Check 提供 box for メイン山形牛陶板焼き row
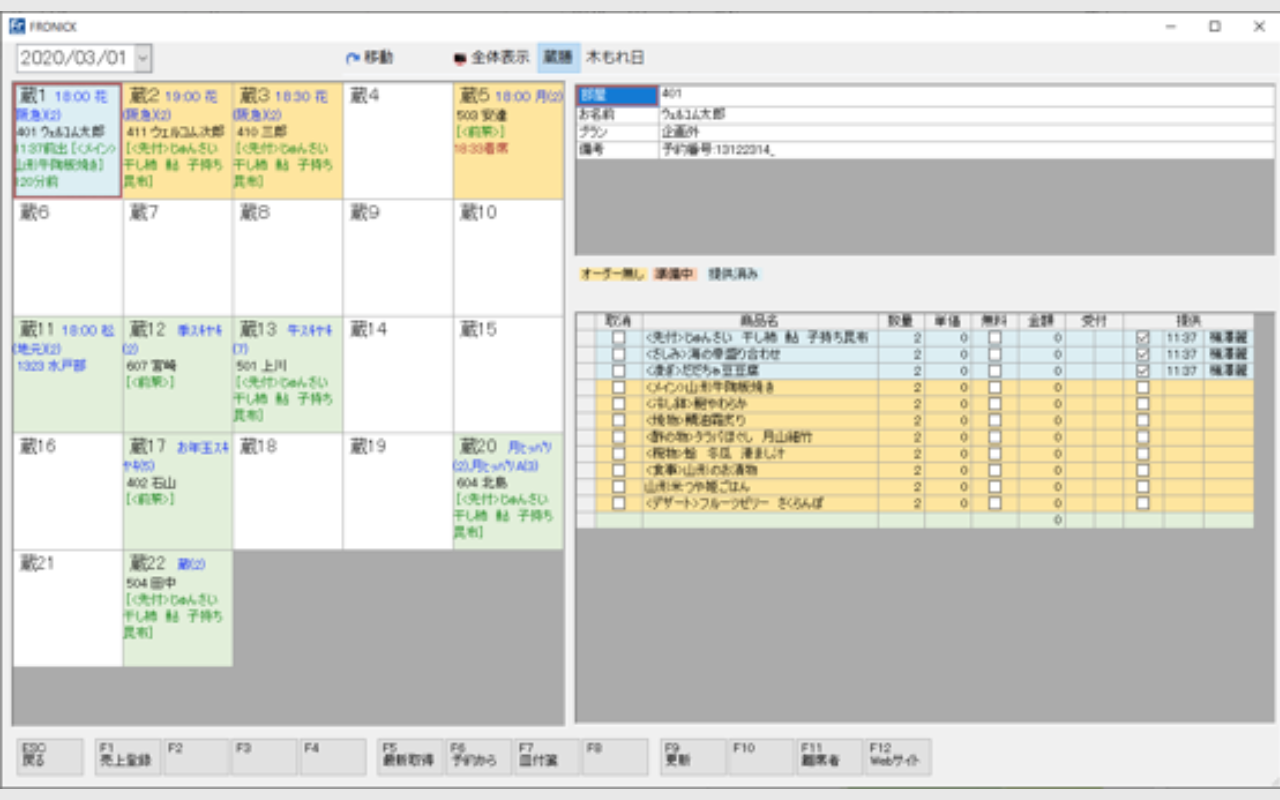Image resolution: width=1280 pixels, height=800 pixels. (x=1142, y=388)
